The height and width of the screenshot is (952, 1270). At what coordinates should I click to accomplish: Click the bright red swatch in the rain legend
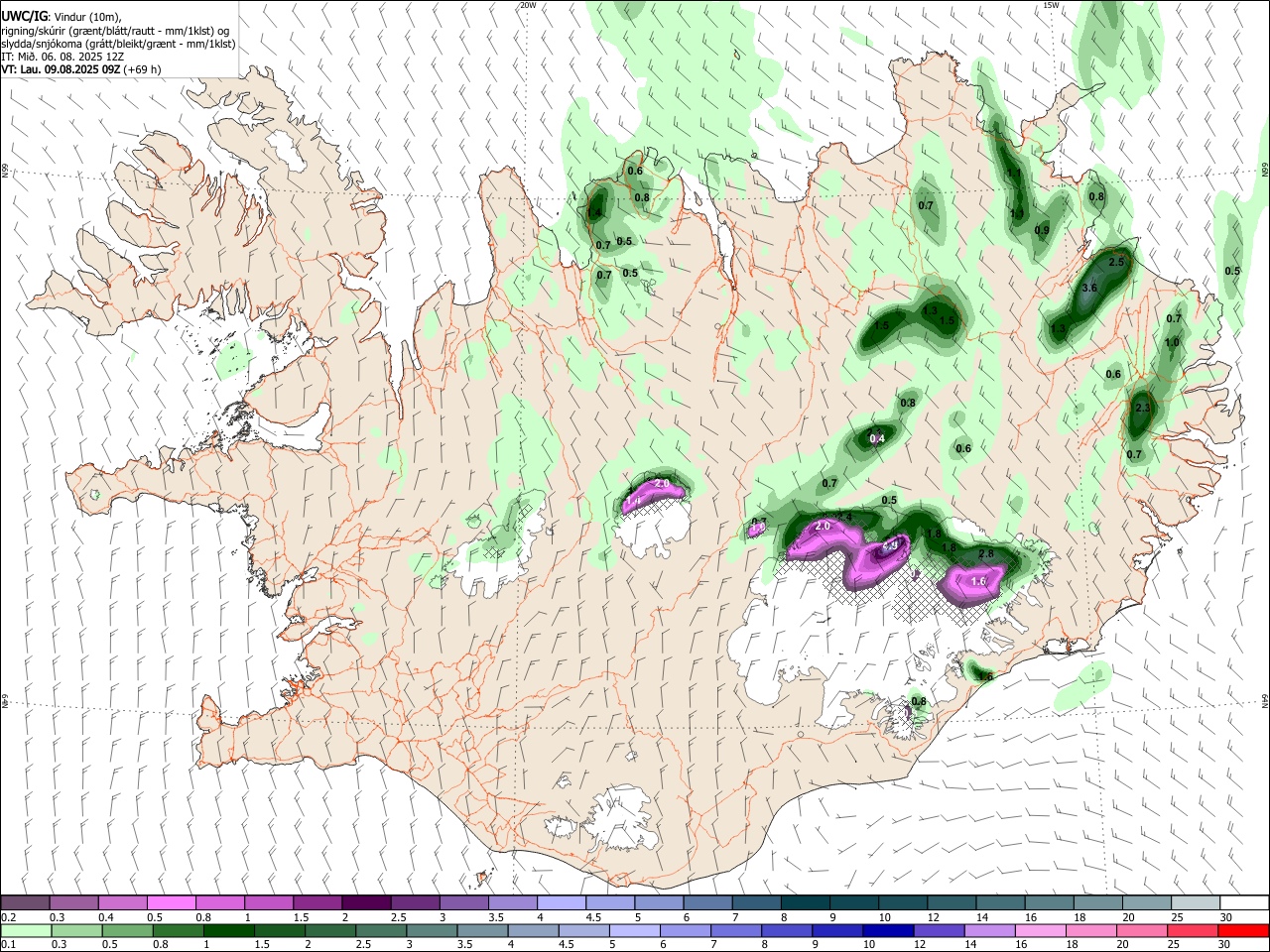(1243, 930)
